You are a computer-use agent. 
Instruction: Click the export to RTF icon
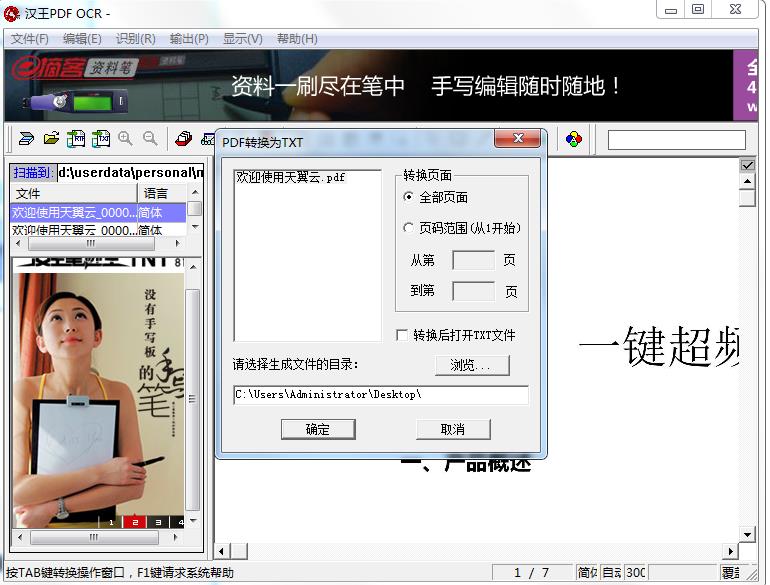tap(76, 139)
